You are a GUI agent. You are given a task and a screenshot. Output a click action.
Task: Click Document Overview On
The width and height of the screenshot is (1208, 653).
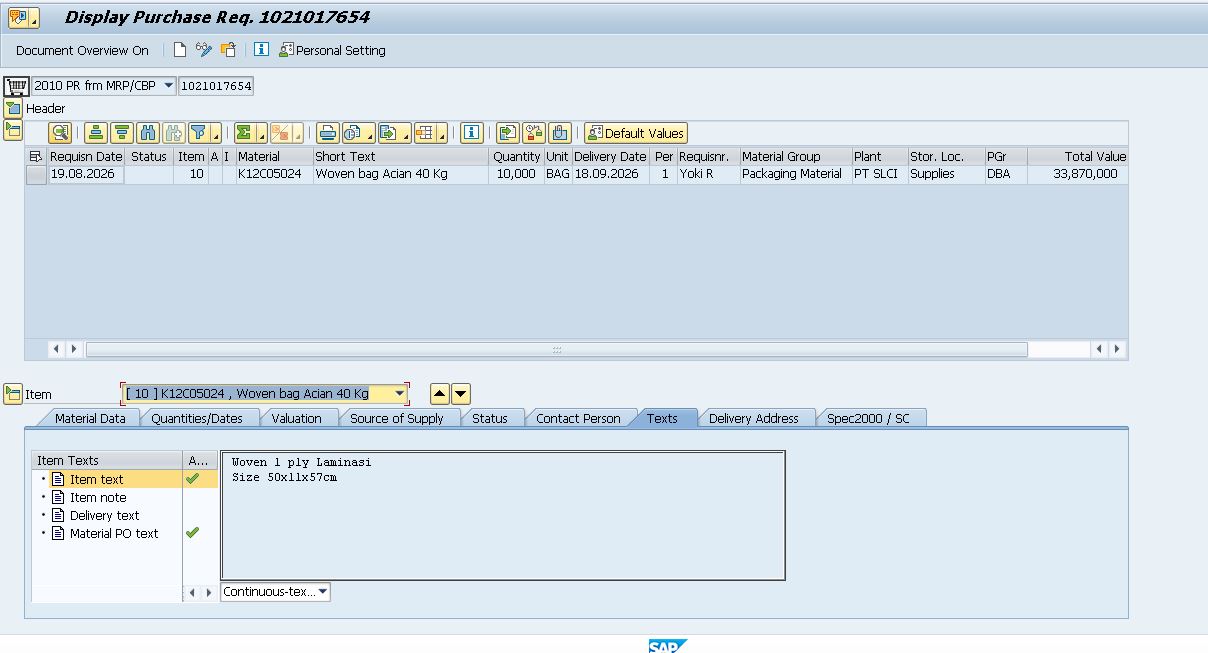click(x=82, y=50)
